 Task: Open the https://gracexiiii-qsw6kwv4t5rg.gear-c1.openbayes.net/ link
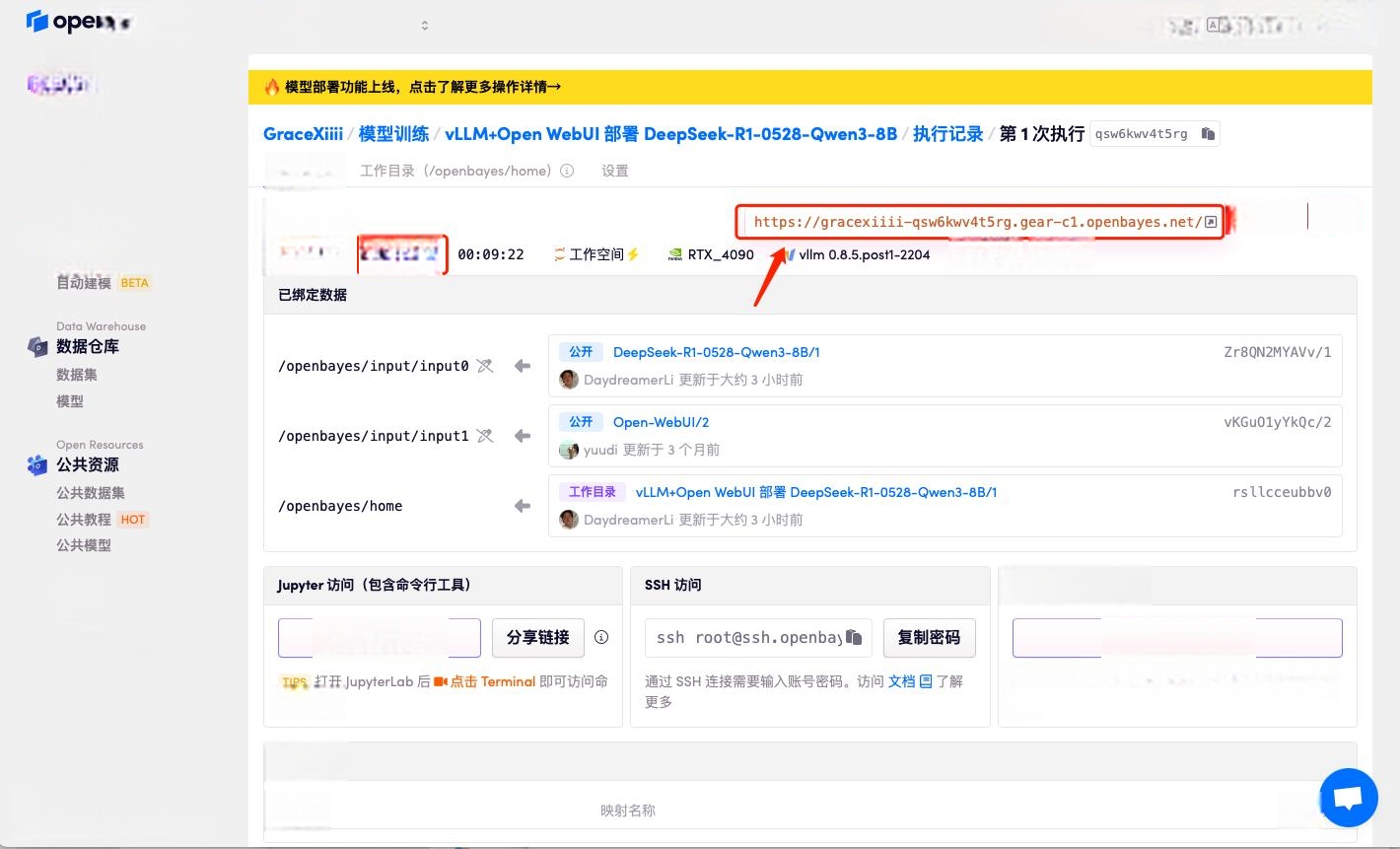[978, 222]
